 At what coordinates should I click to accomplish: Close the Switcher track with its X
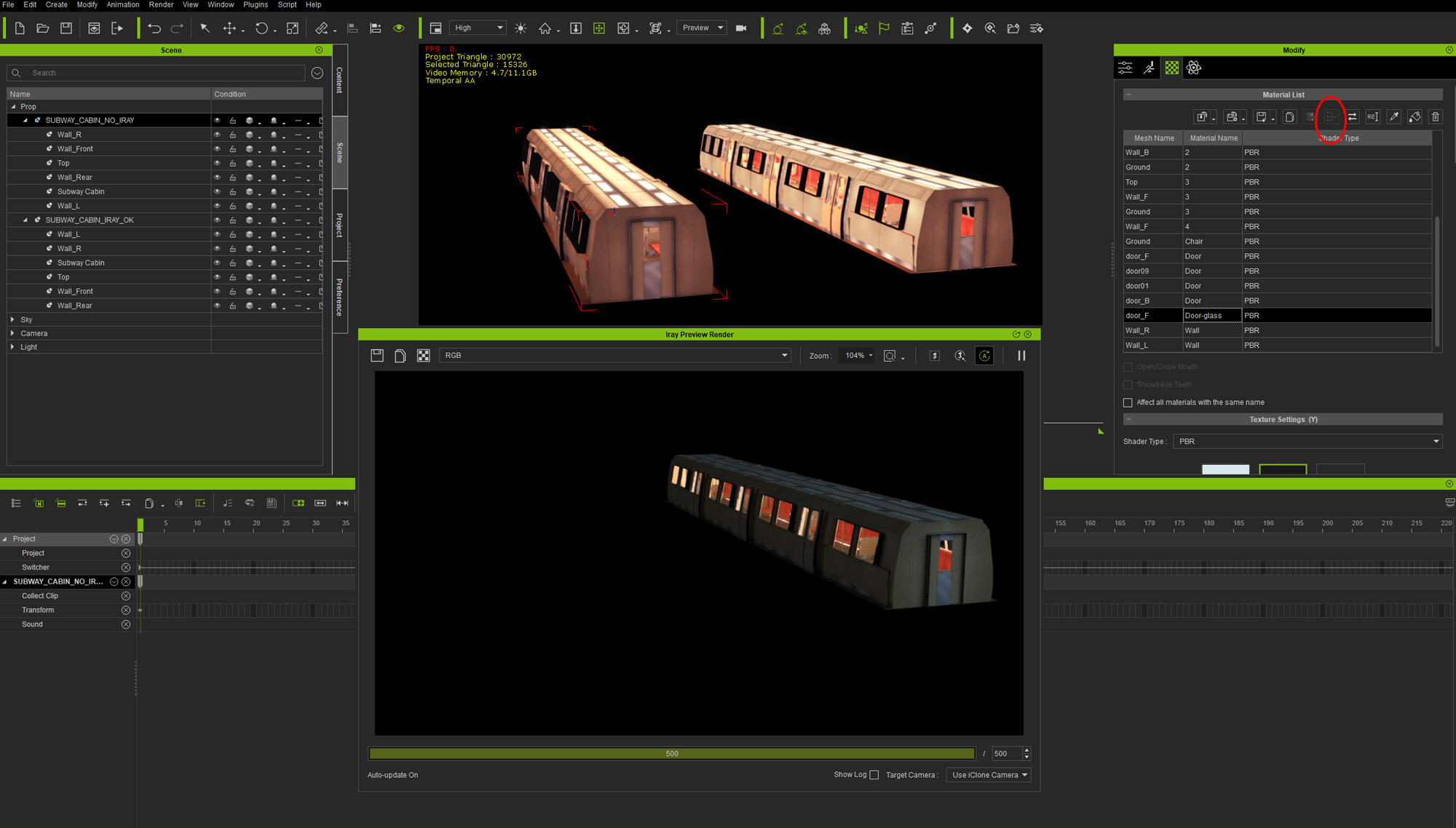(126, 568)
